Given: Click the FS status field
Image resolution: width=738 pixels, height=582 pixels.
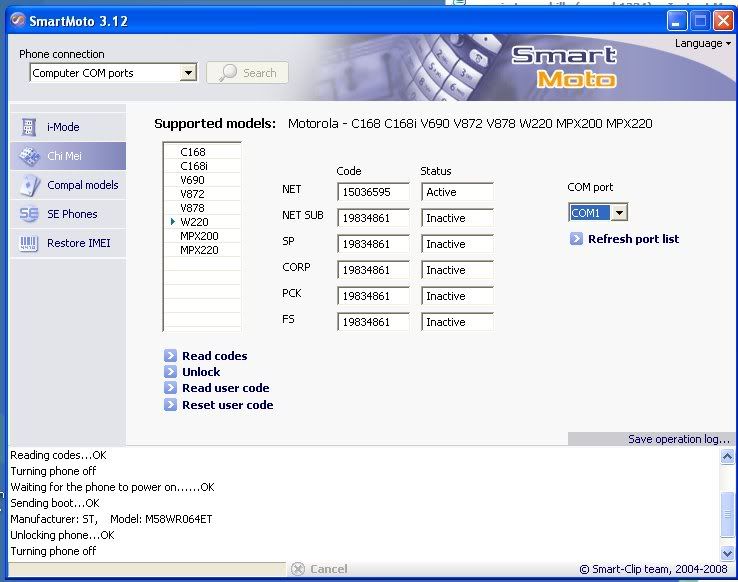Looking at the screenshot, I should (x=457, y=322).
